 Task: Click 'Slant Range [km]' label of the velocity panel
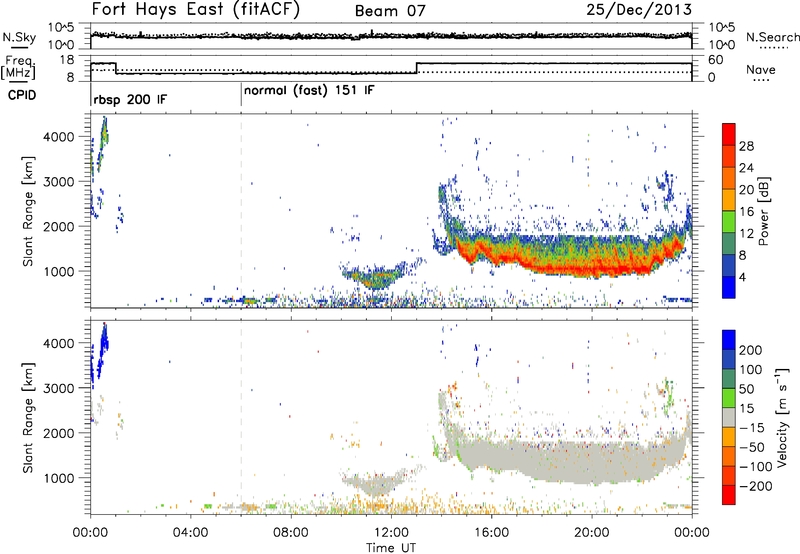28,418
